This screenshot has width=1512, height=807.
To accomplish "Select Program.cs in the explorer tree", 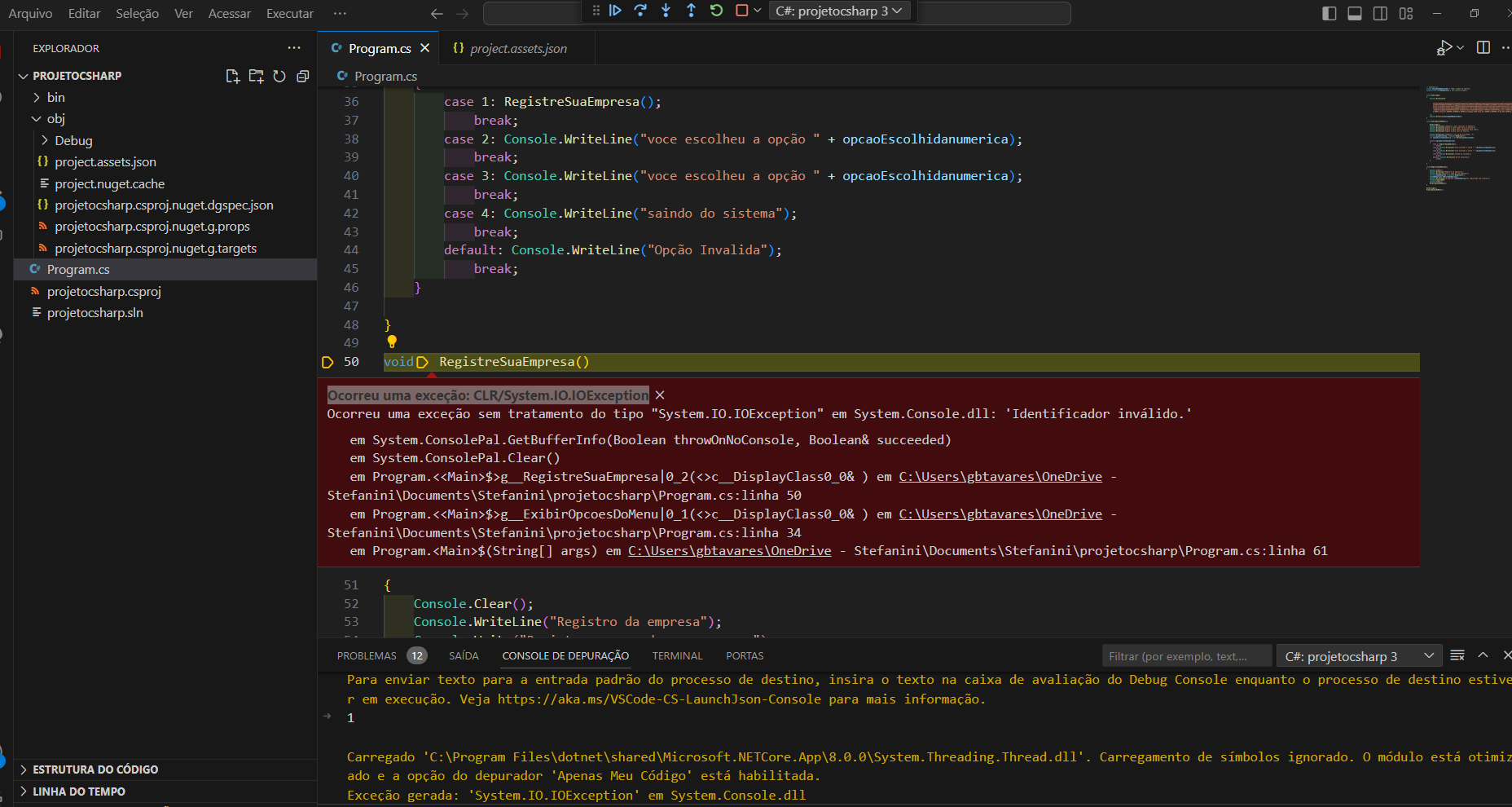I will pyautogui.click(x=165, y=269).
